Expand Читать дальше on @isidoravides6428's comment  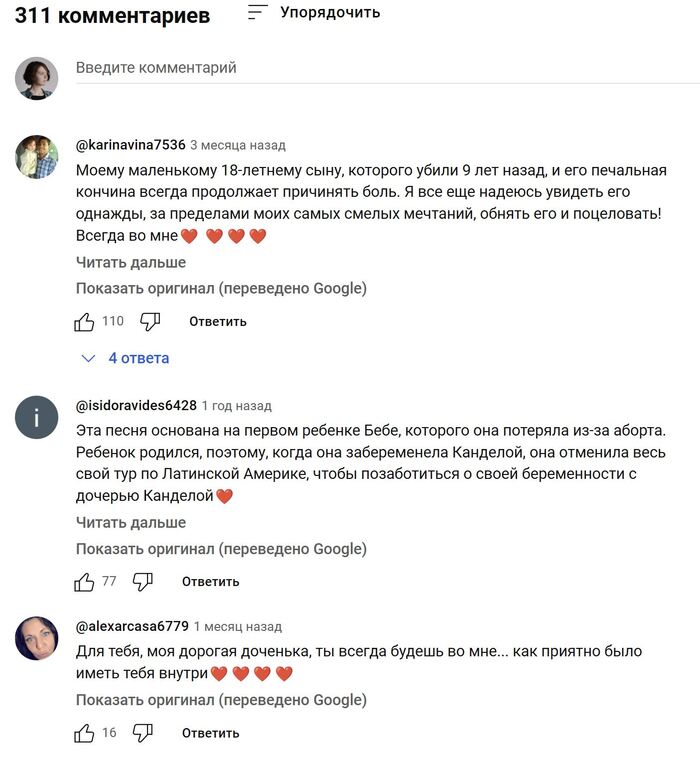pyautogui.click(x=131, y=522)
